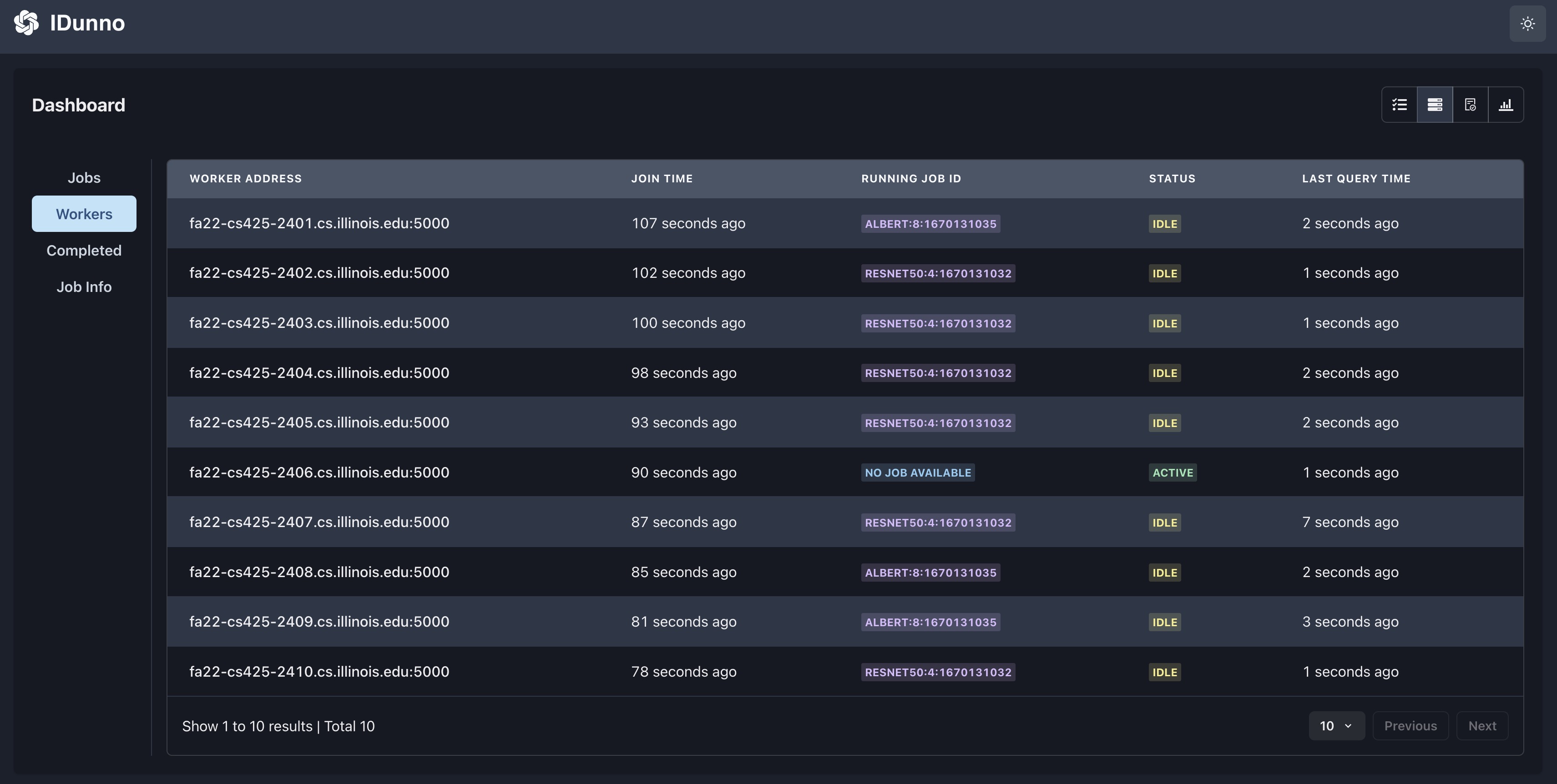Image resolution: width=1557 pixels, height=784 pixels.
Task: Select the Workers sidebar tab
Action: 84,214
